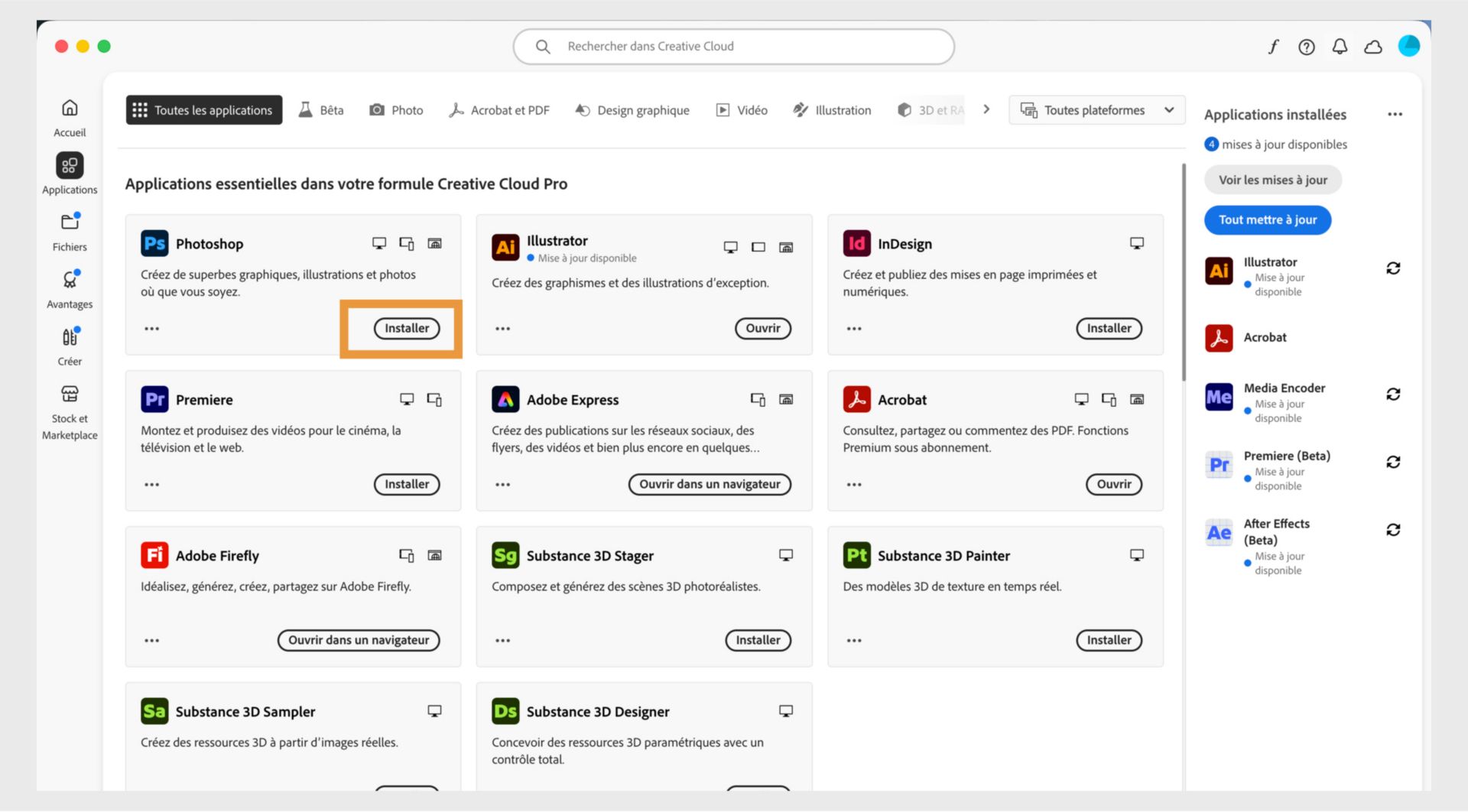Open InDesign card more options menu
This screenshot has height=812, width=1468.
click(x=854, y=329)
